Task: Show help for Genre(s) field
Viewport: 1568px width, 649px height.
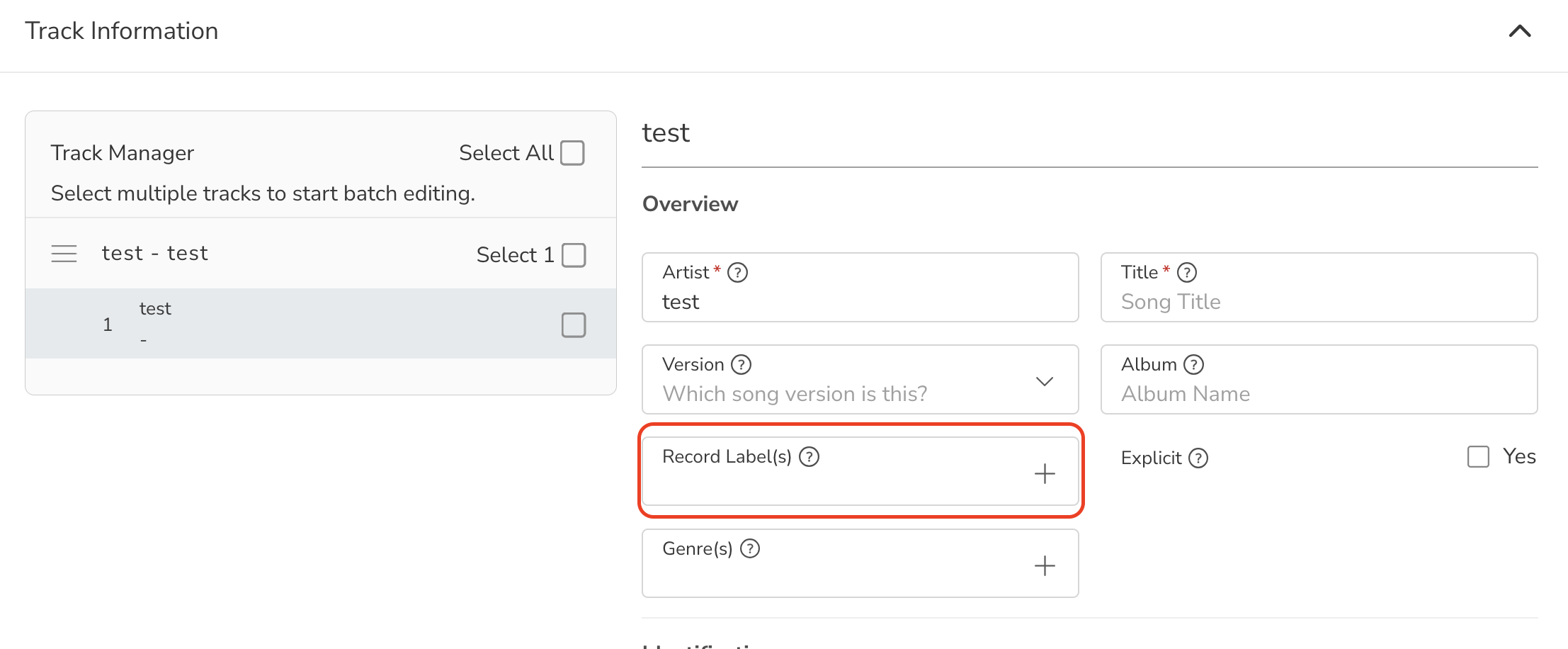Action: (750, 549)
